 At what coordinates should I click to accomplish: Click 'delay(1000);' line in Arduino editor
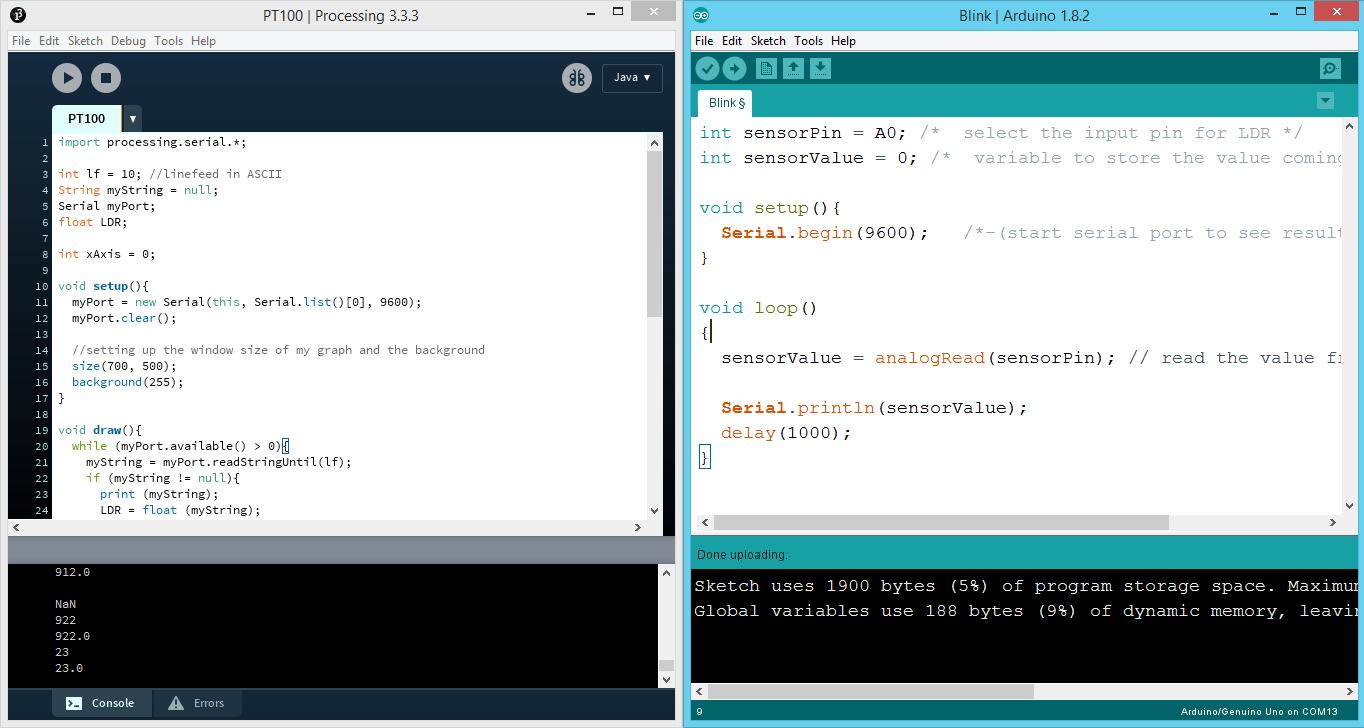coord(786,433)
